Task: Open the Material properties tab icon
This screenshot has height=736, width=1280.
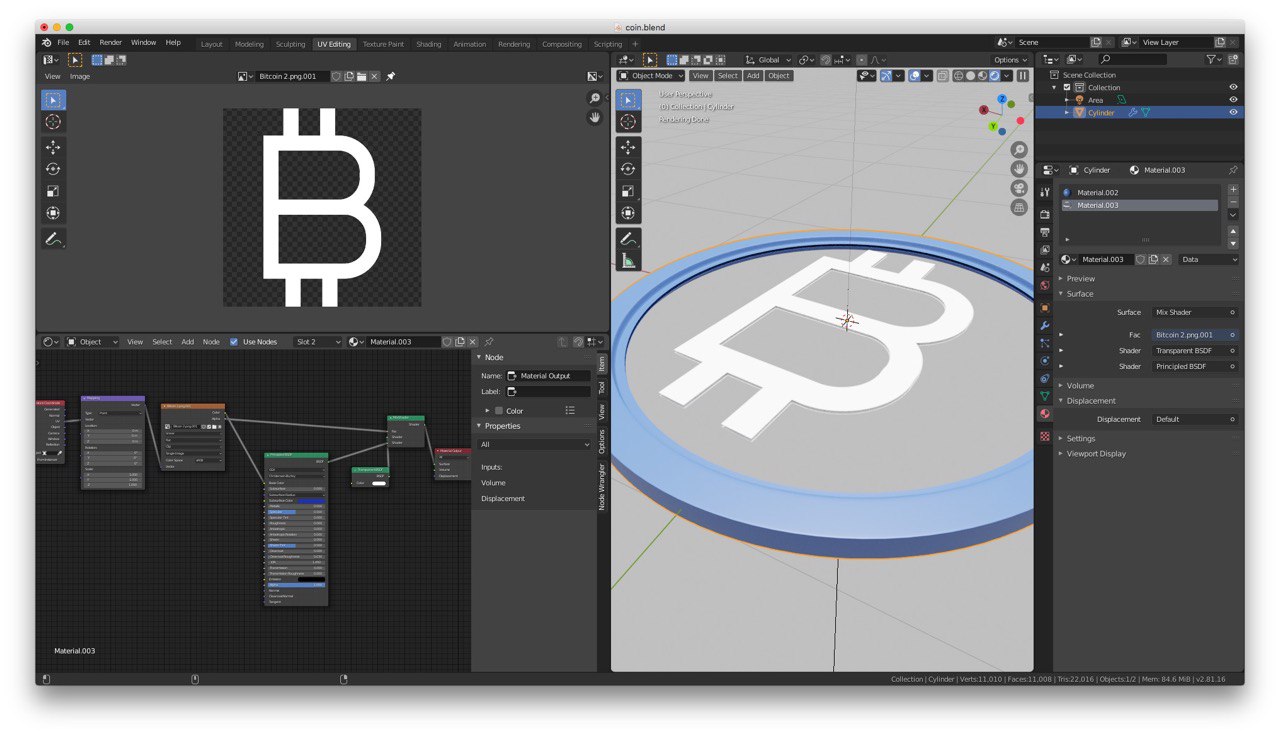Action: point(1045,413)
